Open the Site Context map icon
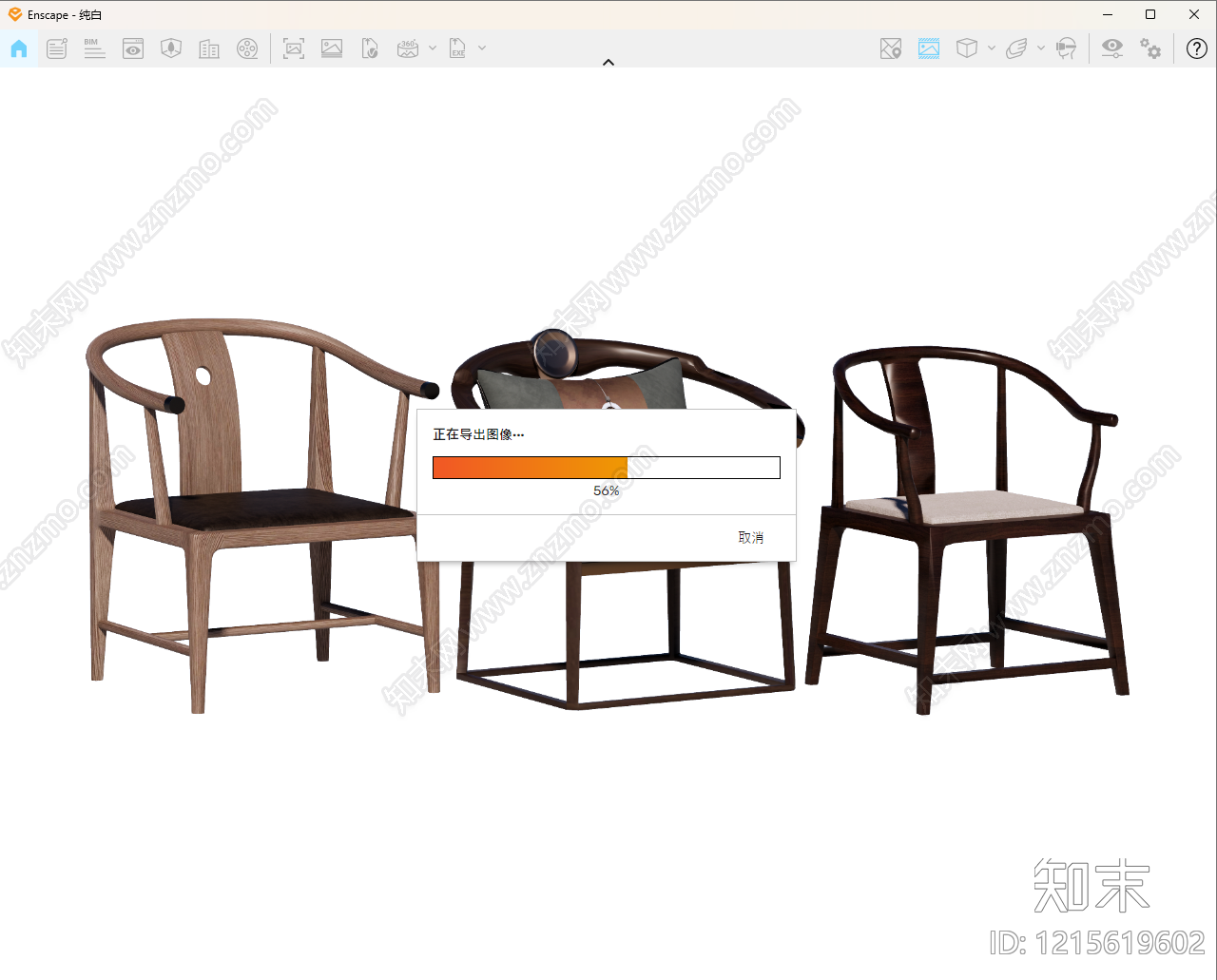Viewport: 1217px width, 980px height. [x=171, y=48]
